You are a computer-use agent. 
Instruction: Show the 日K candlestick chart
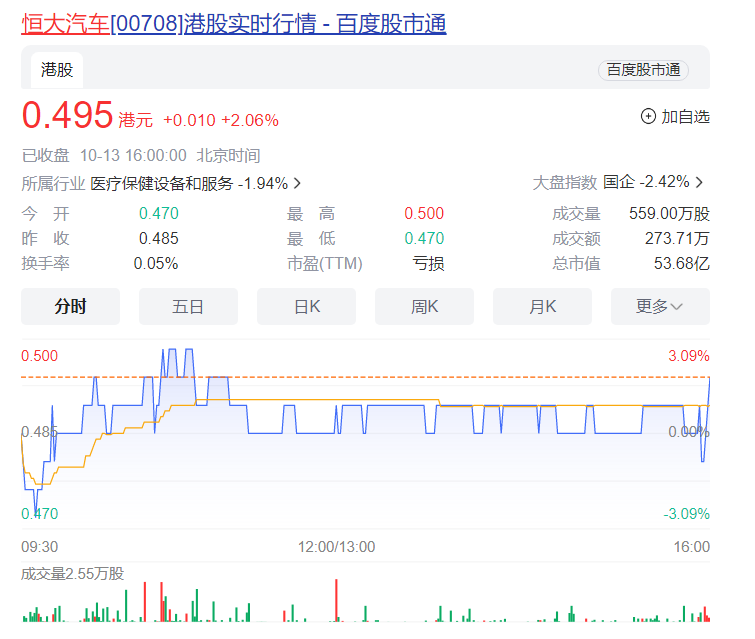tap(306, 306)
